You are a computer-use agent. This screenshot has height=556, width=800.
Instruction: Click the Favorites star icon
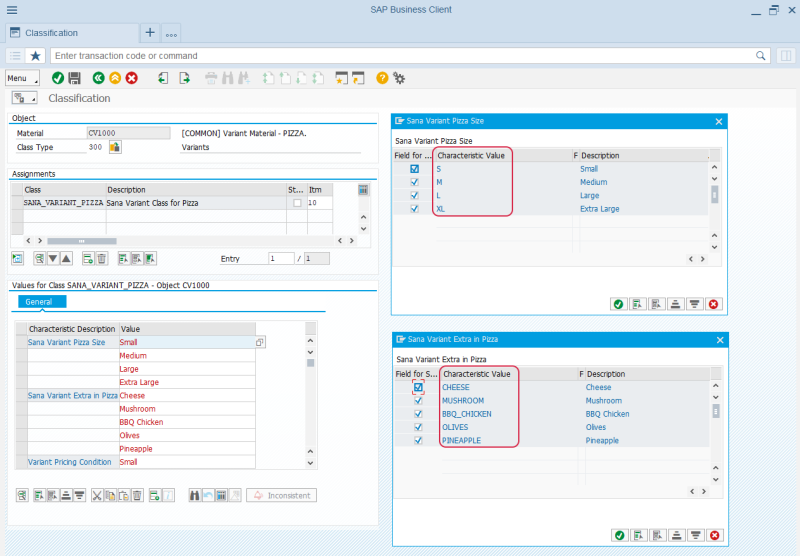tap(35, 56)
